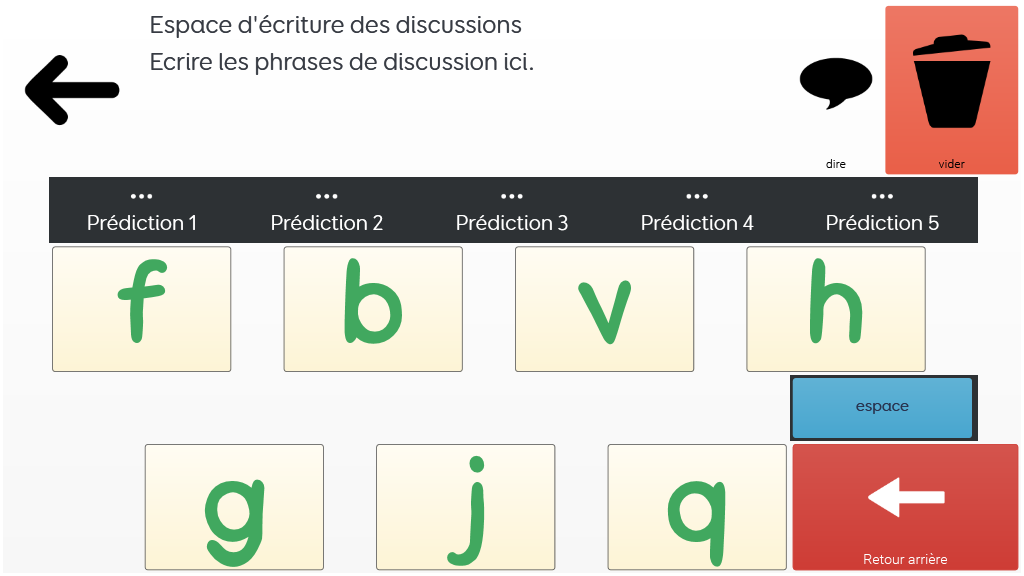1024x576 pixels.
Task: Insert a space with the 'espace' key
Action: pos(882,407)
